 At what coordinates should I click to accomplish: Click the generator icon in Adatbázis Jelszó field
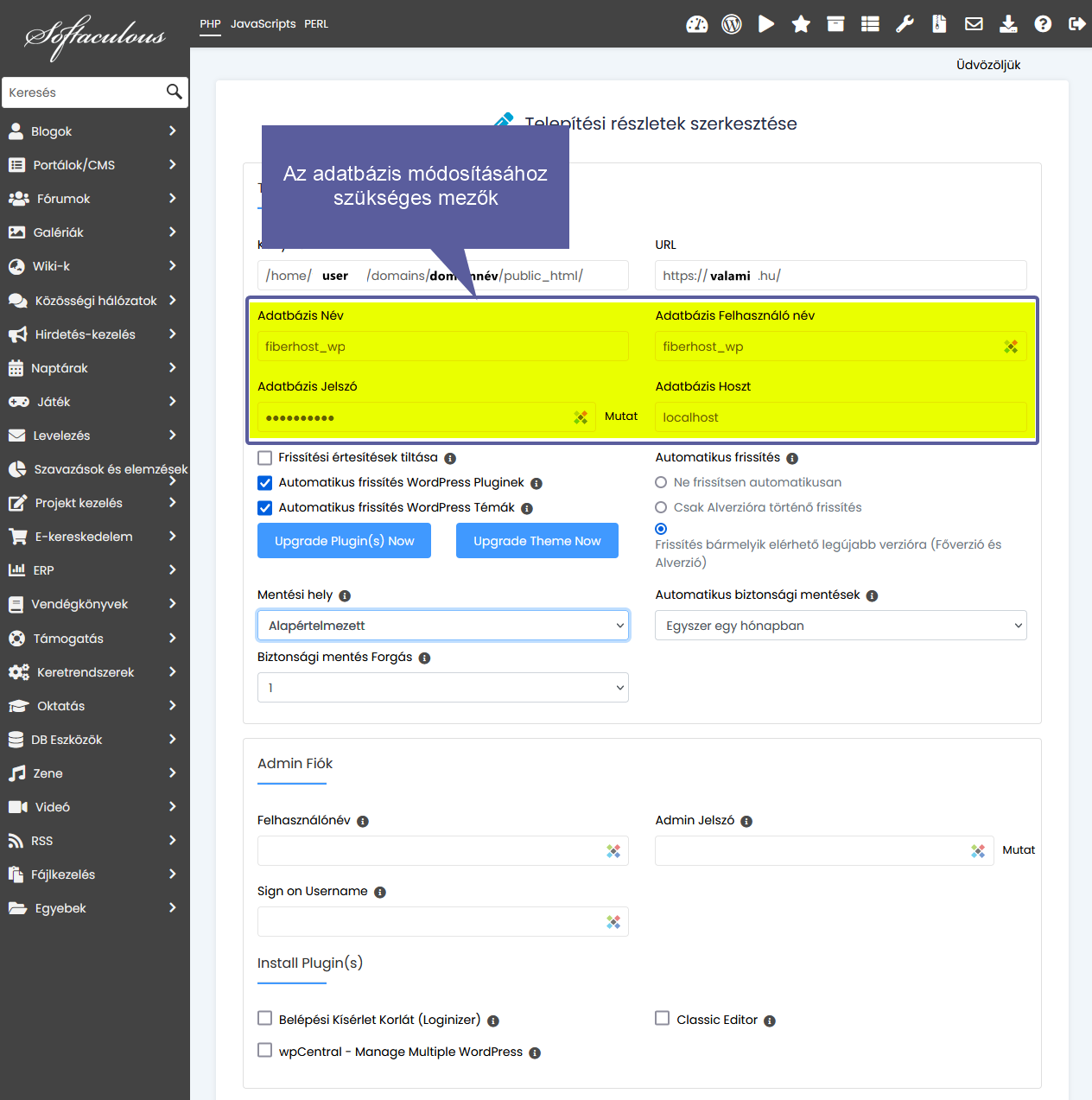581,417
